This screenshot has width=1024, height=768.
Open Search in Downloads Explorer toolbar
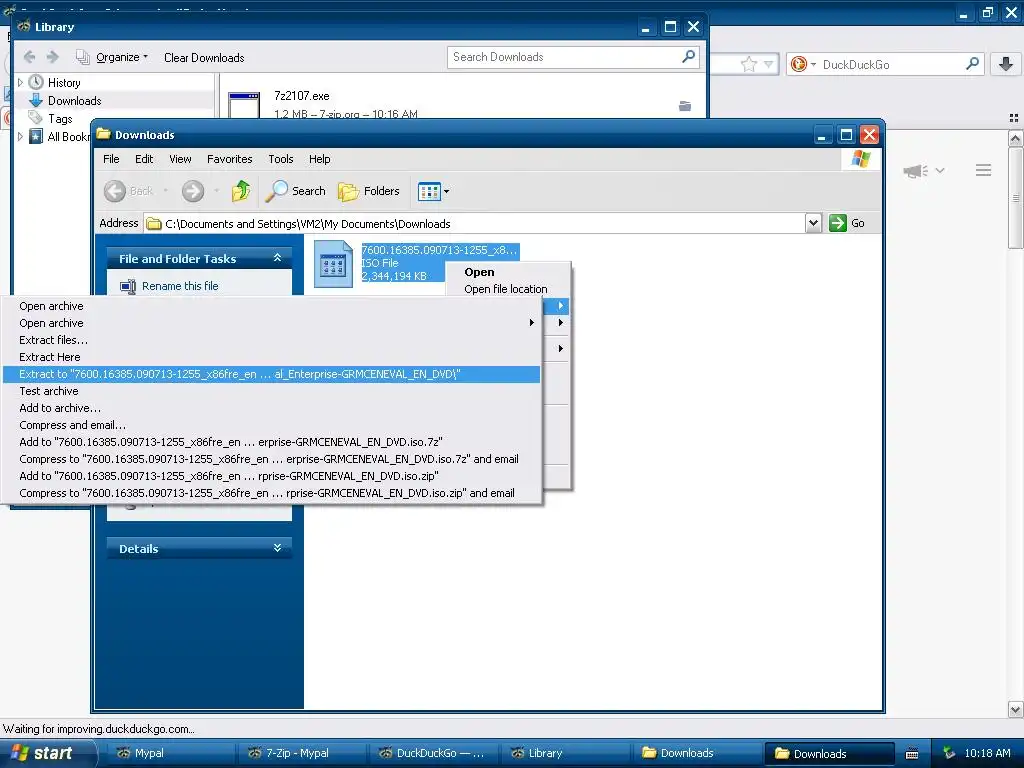pyautogui.click(x=296, y=191)
